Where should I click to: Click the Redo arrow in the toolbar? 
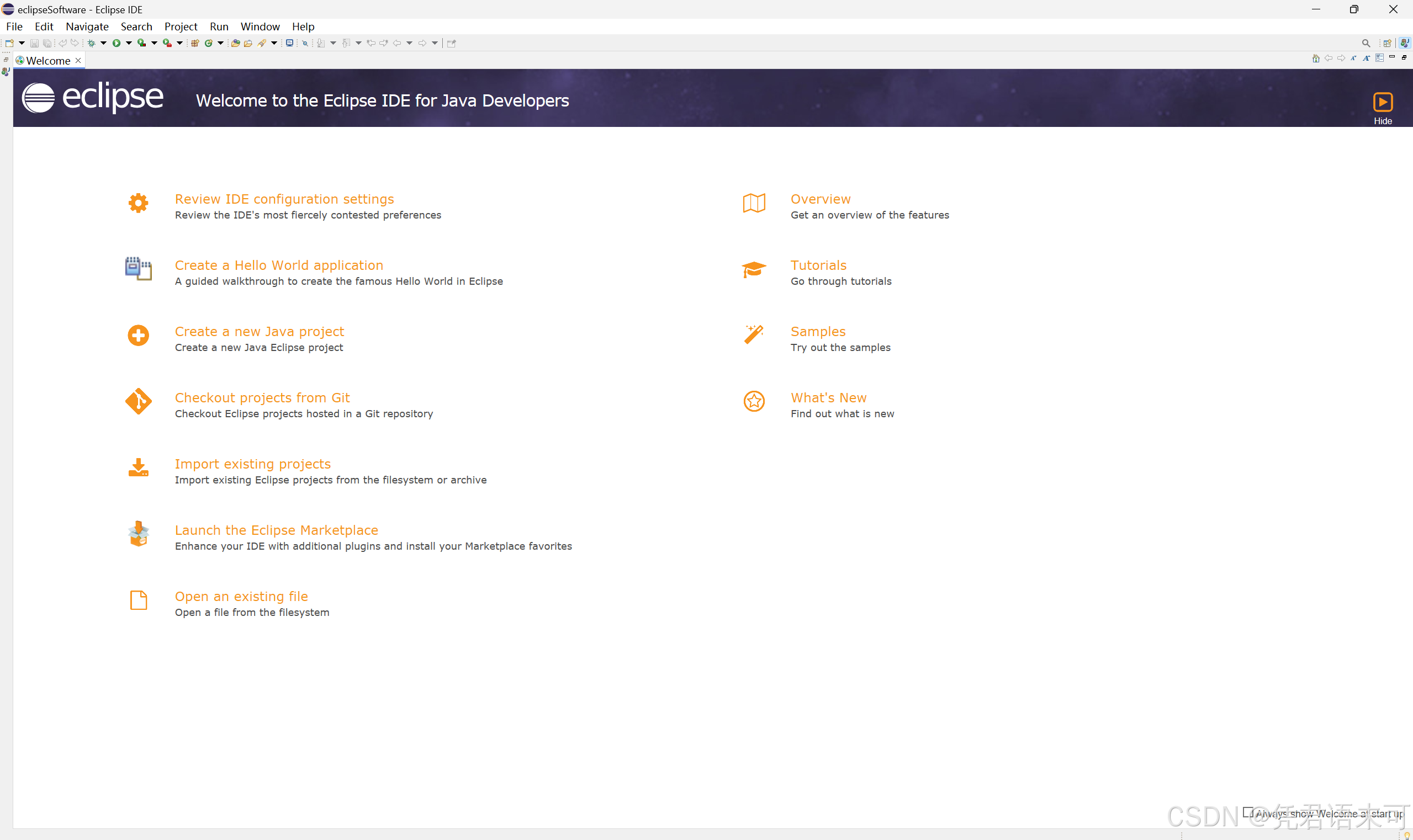point(75,43)
